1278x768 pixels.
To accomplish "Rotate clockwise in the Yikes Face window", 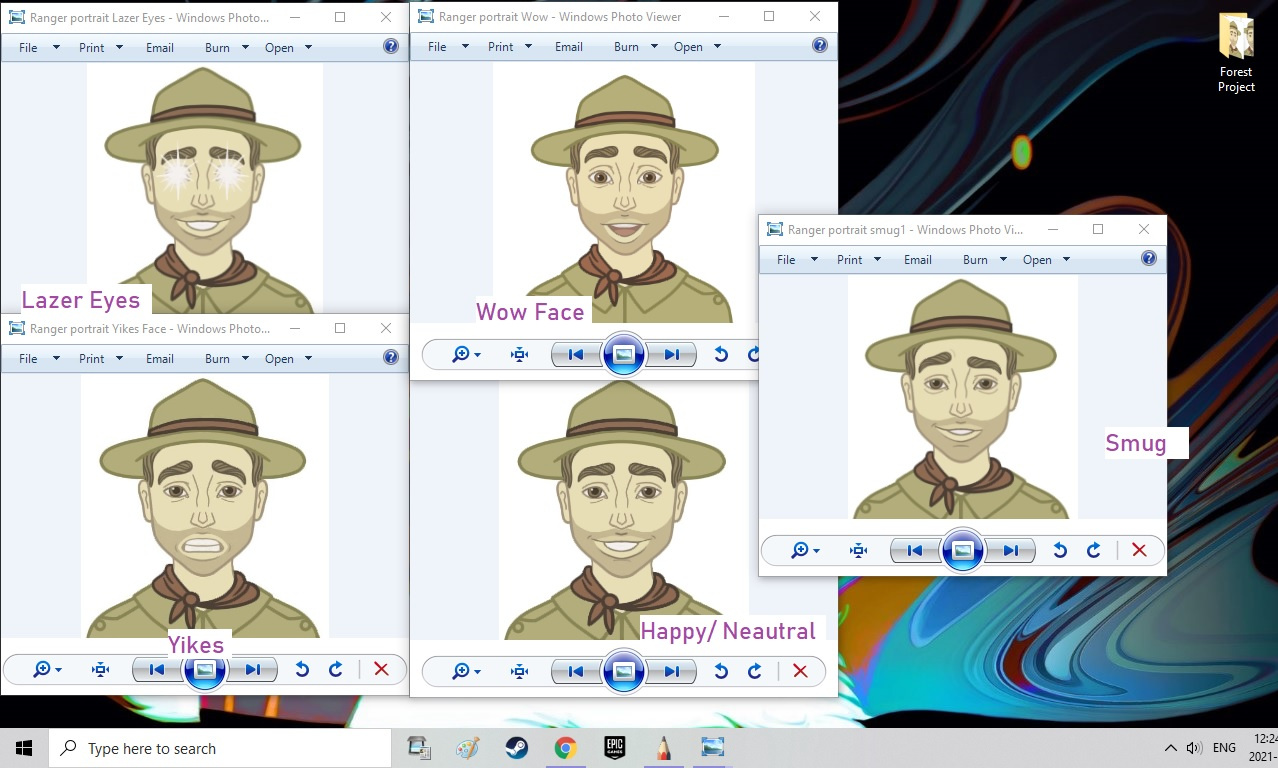I will pos(336,670).
